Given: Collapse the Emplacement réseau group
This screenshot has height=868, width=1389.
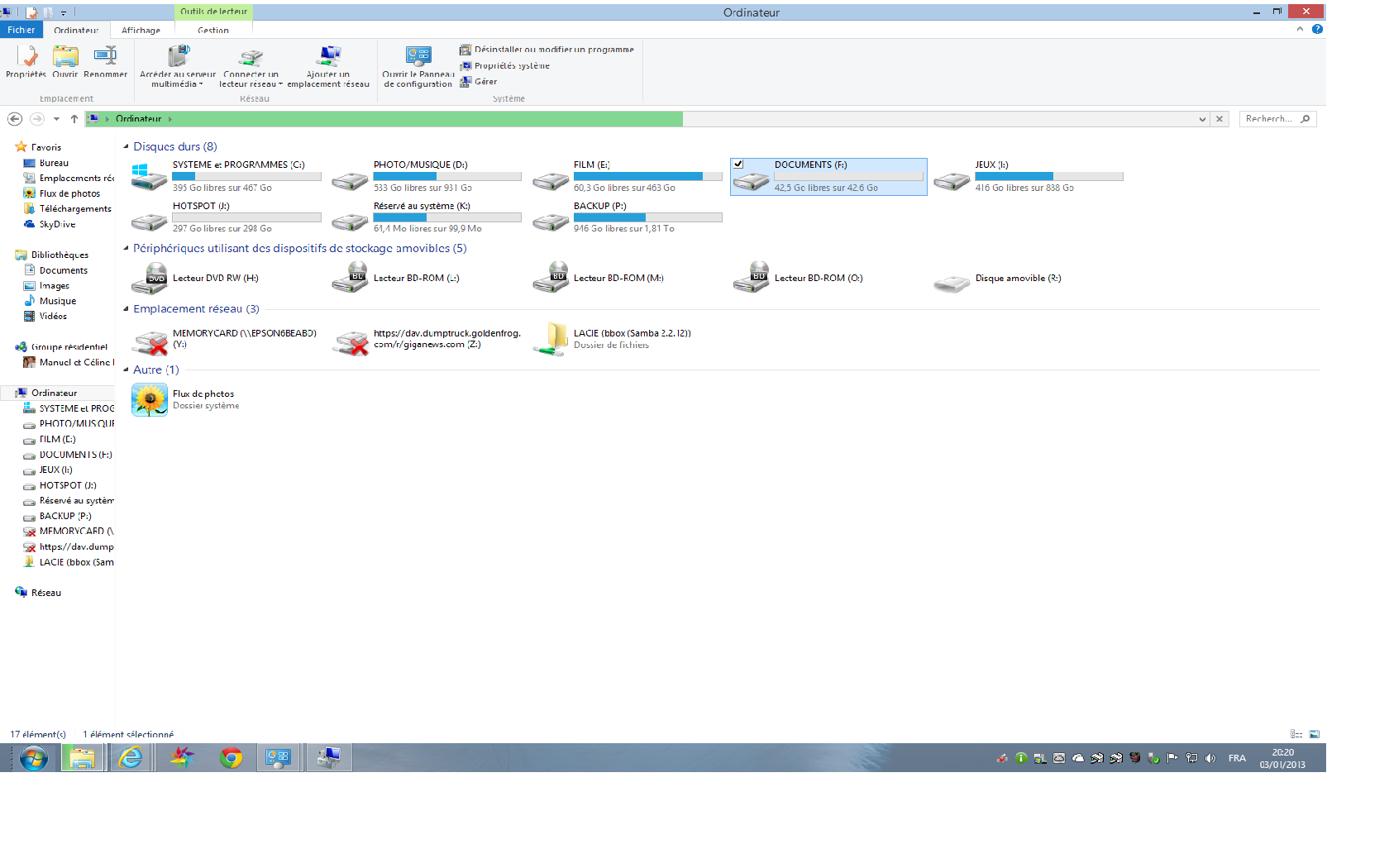Looking at the screenshot, I should click(x=126, y=309).
